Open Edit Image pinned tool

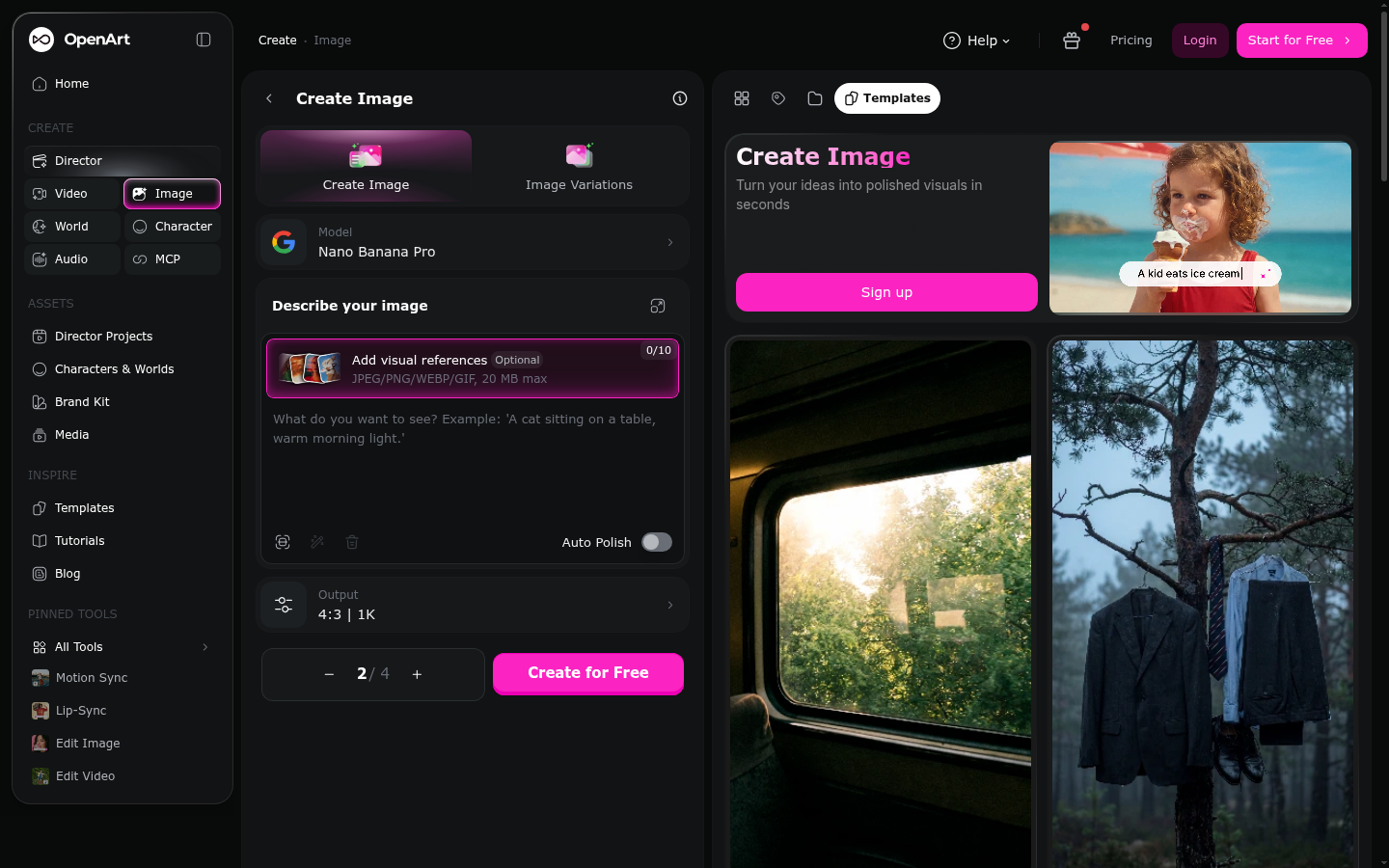click(x=123, y=744)
